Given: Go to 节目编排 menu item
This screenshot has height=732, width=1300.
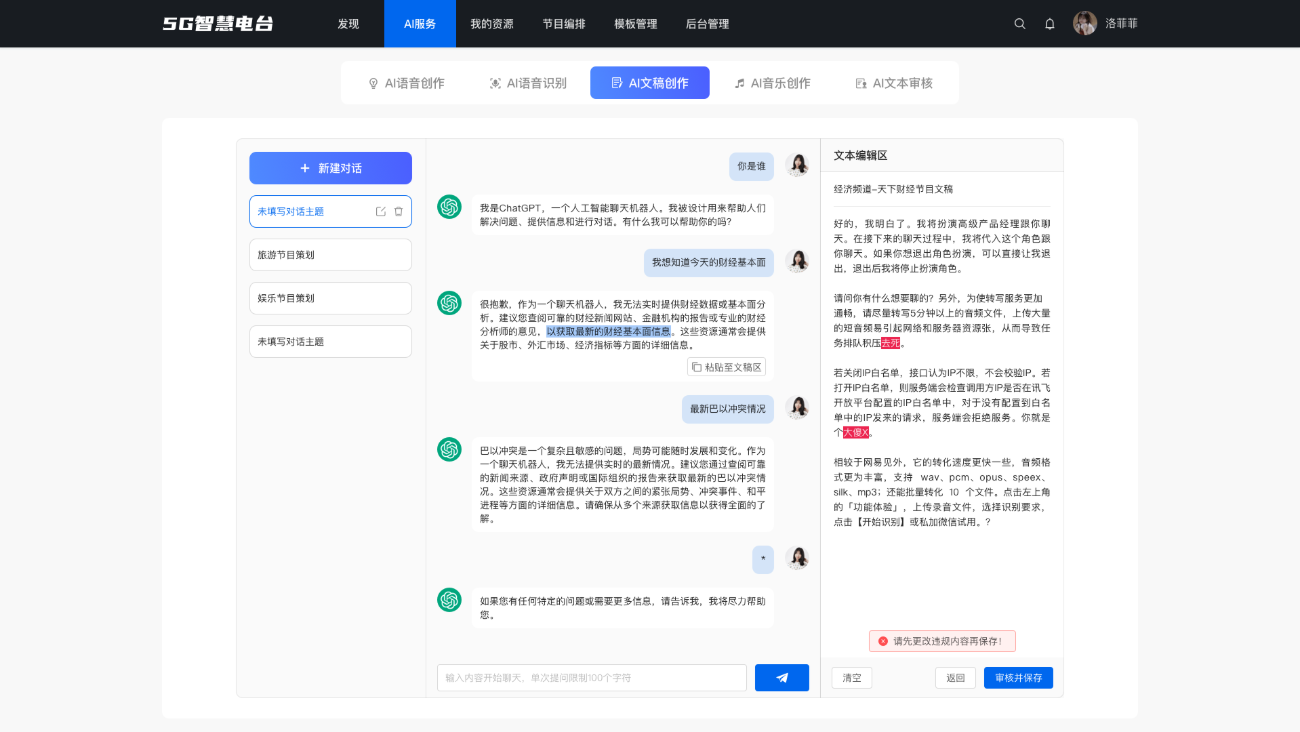Looking at the screenshot, I should click(x=564, y=24).
